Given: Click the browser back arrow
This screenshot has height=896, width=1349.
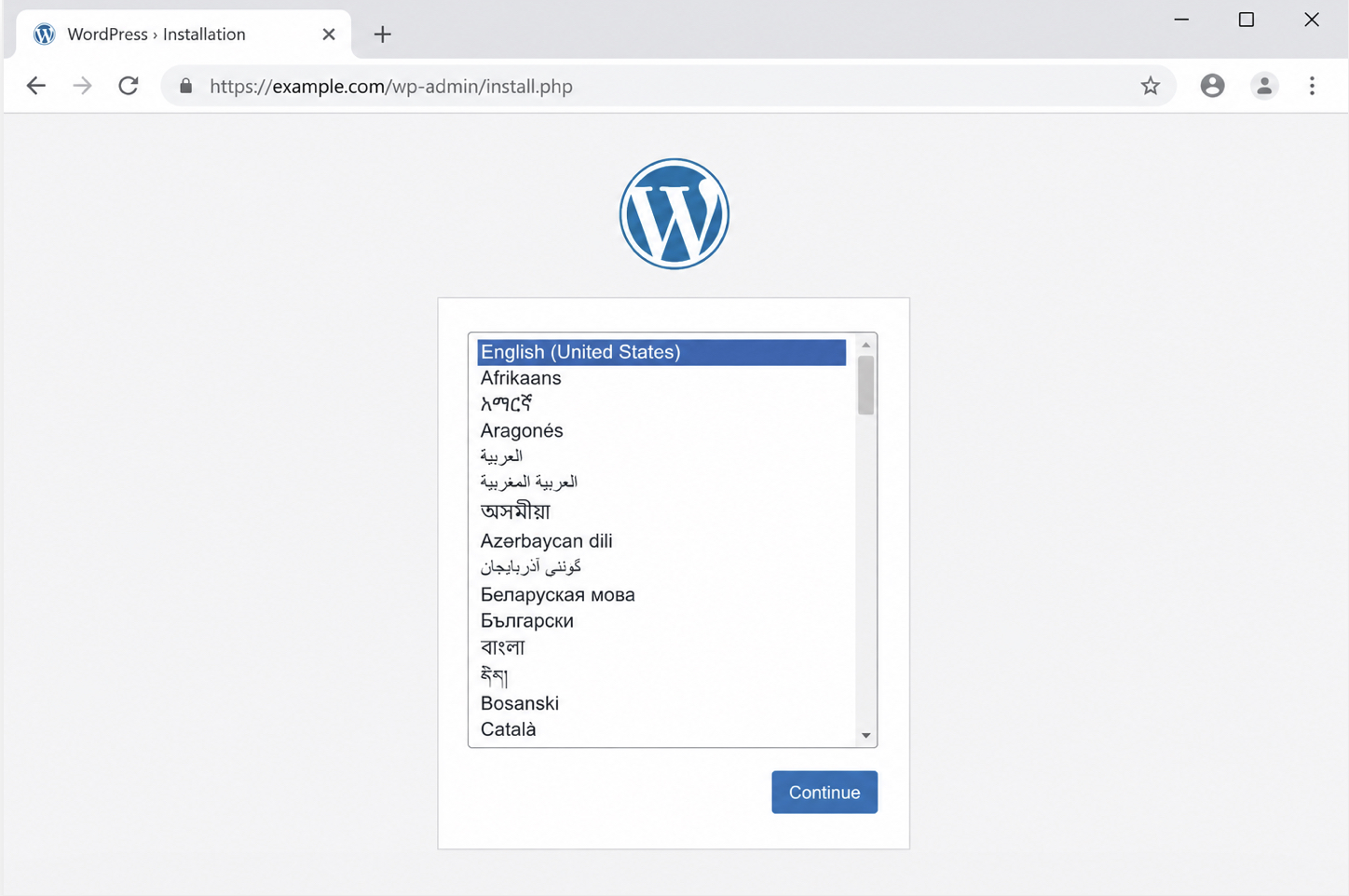Looking at the screenshot, I should tap(35, 87).
